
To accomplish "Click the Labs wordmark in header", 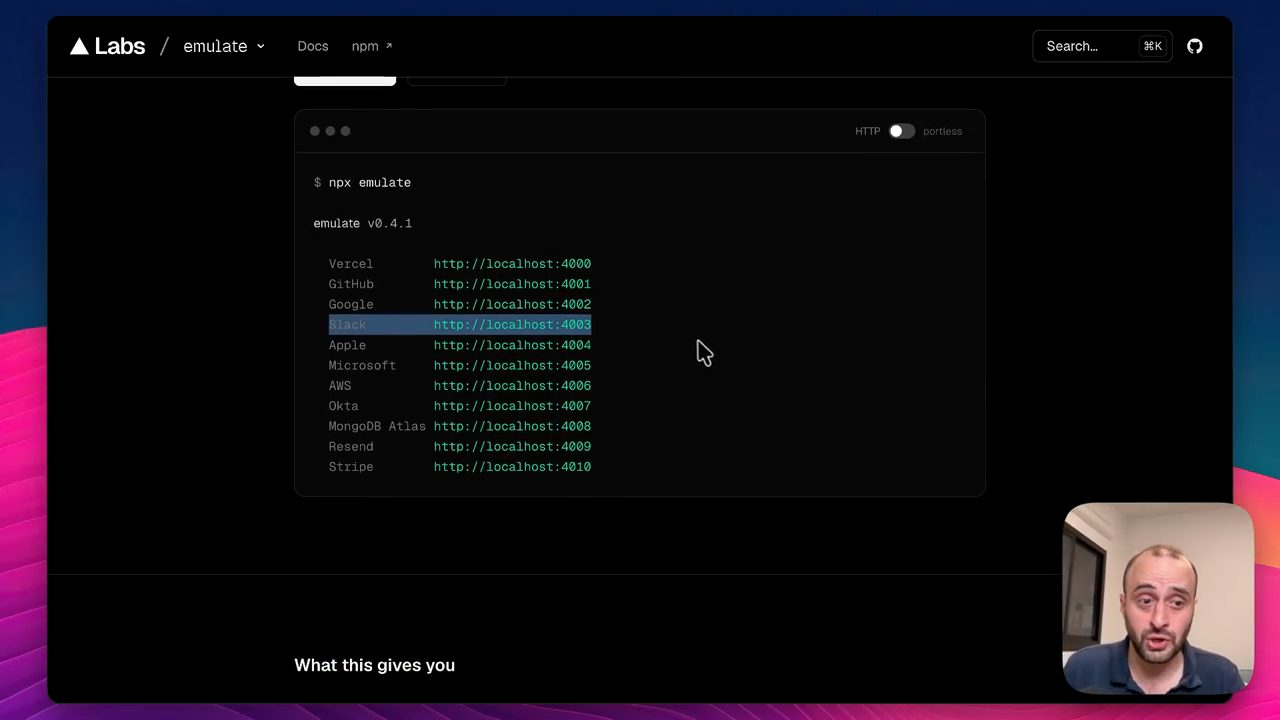I will pos(120,46).
